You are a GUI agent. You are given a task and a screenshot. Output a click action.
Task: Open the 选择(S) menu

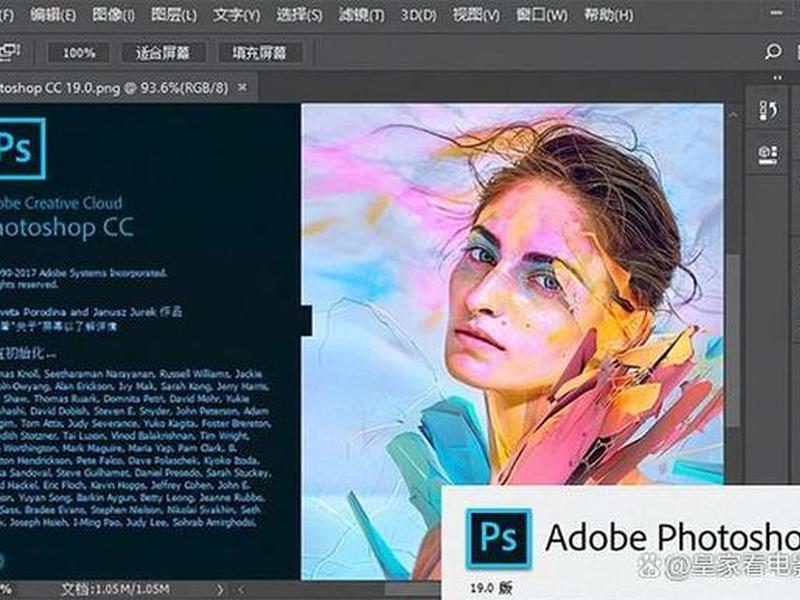click(299, 15)
